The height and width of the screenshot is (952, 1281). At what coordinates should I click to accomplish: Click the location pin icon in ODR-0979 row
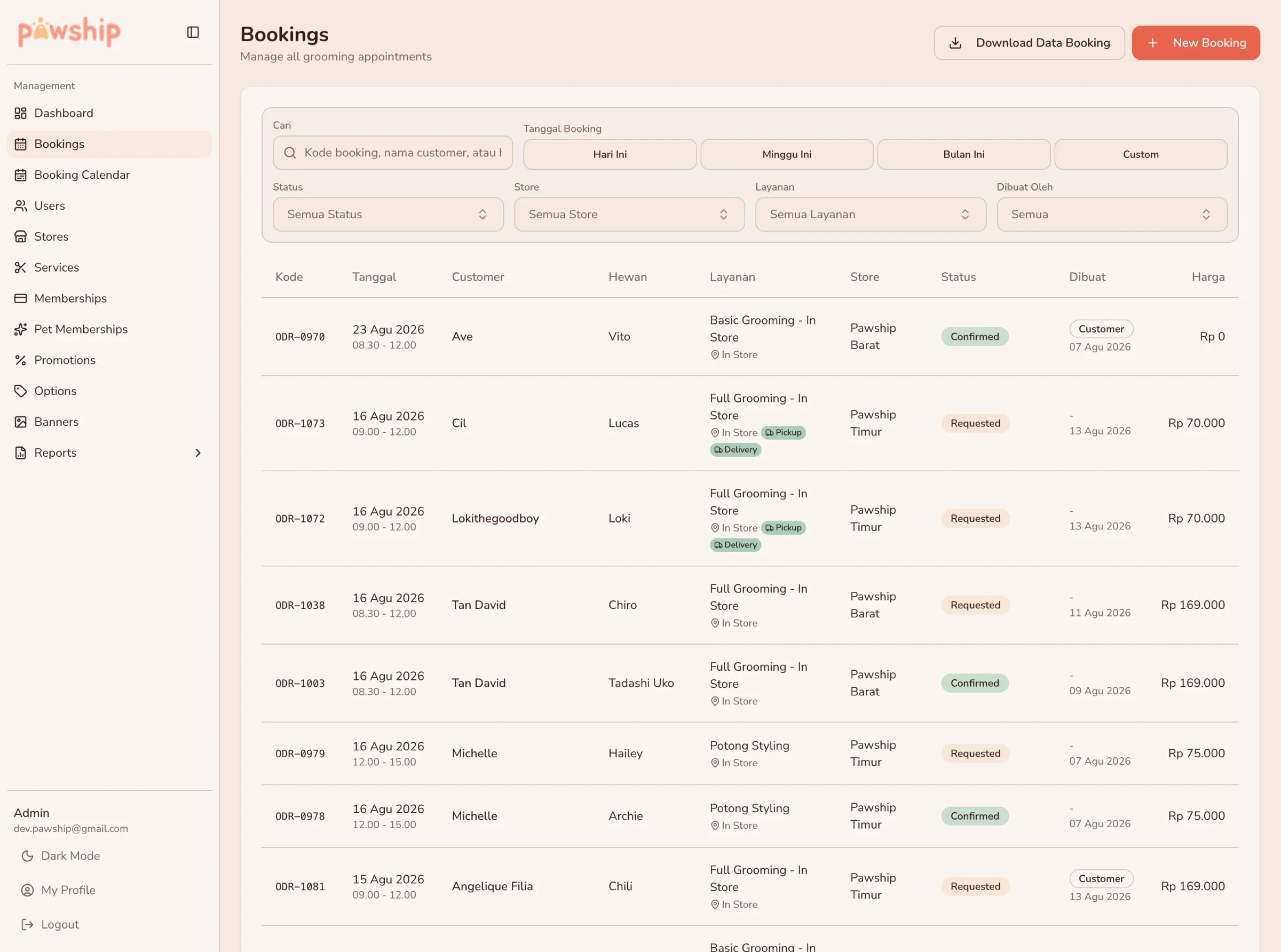click(715, 763)
